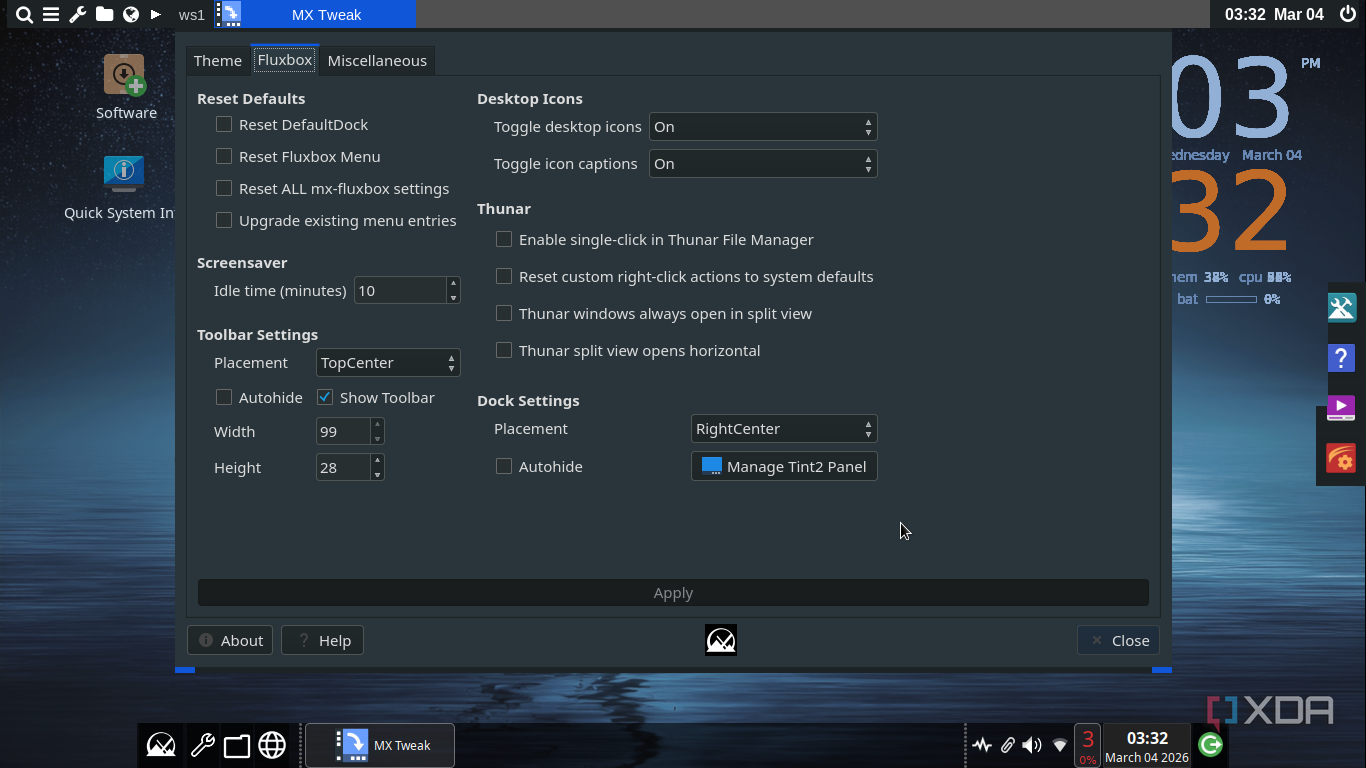The image size is (1366, 768).
Task: Enable Upgrade existing menu entries
Action: (224, 220)
